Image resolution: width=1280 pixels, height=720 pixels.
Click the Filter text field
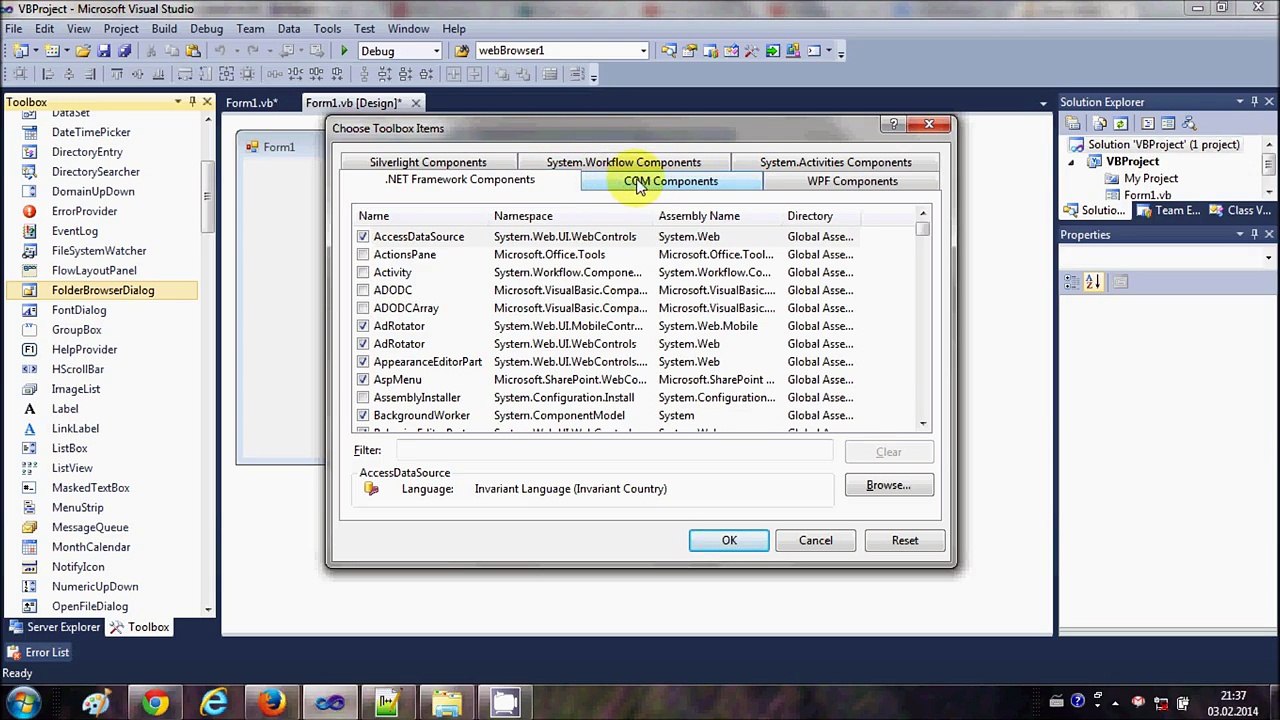615,451
